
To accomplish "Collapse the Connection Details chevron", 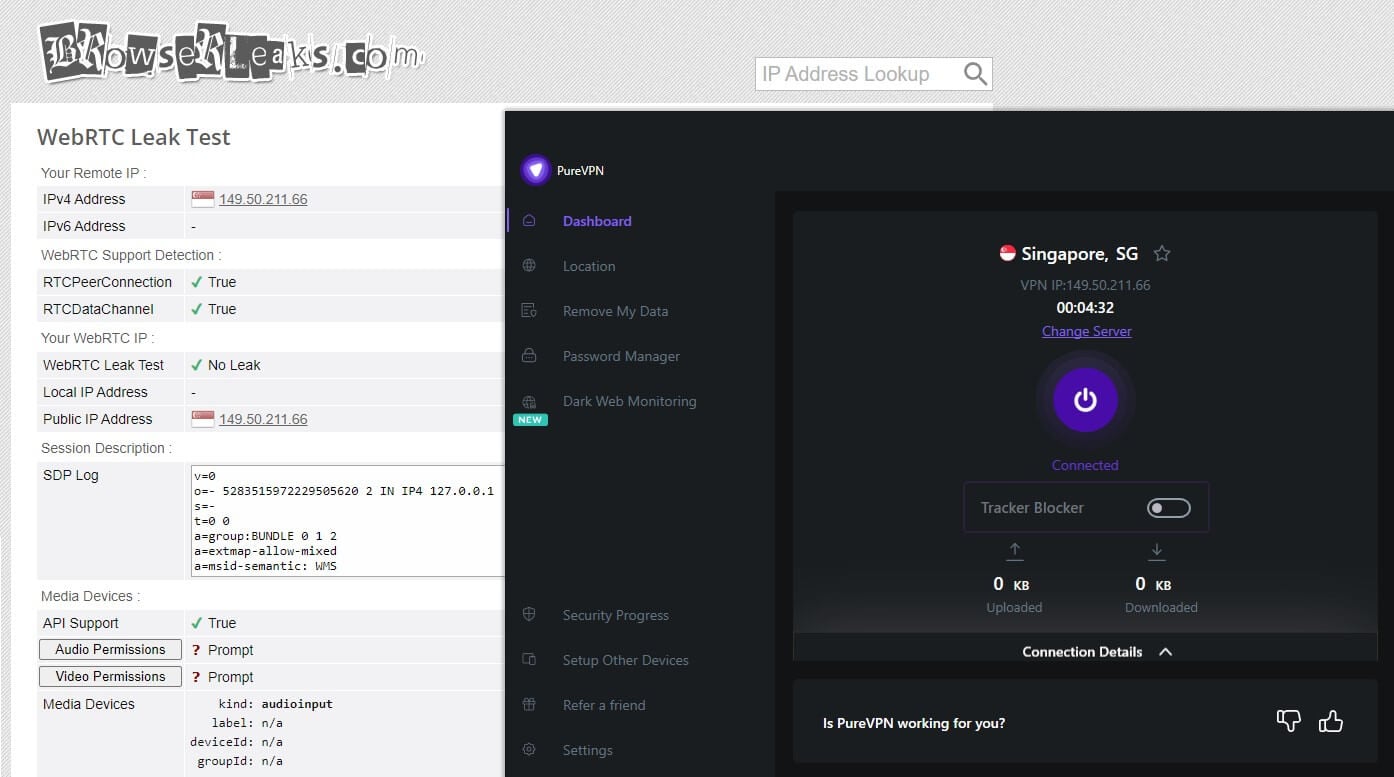I will [1165, 651].
